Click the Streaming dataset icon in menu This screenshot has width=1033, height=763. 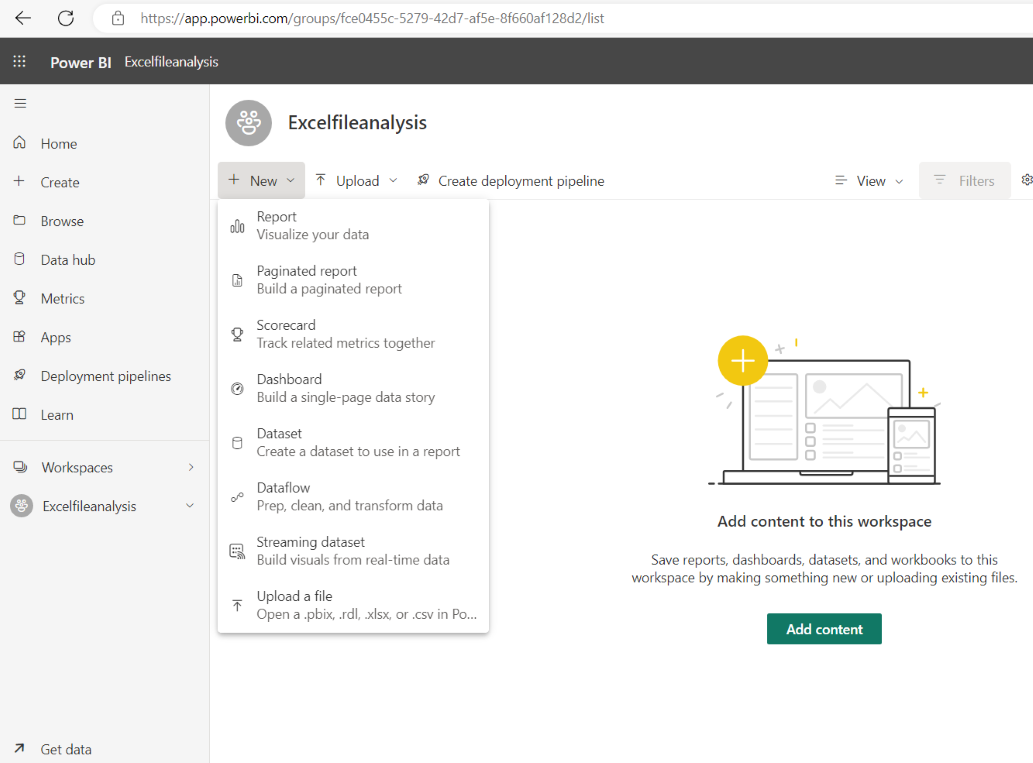click(237, 551)
